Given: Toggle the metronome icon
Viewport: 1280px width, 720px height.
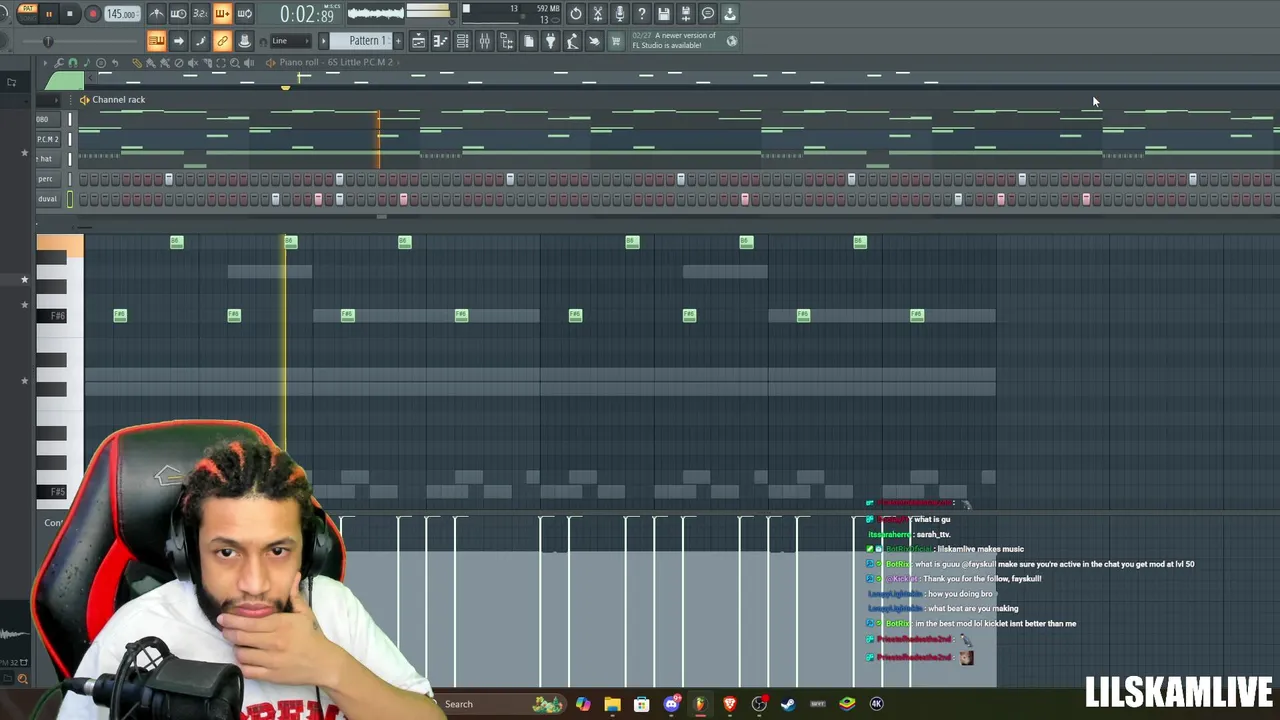Looking at the screenshot, I should click(157, 14).
